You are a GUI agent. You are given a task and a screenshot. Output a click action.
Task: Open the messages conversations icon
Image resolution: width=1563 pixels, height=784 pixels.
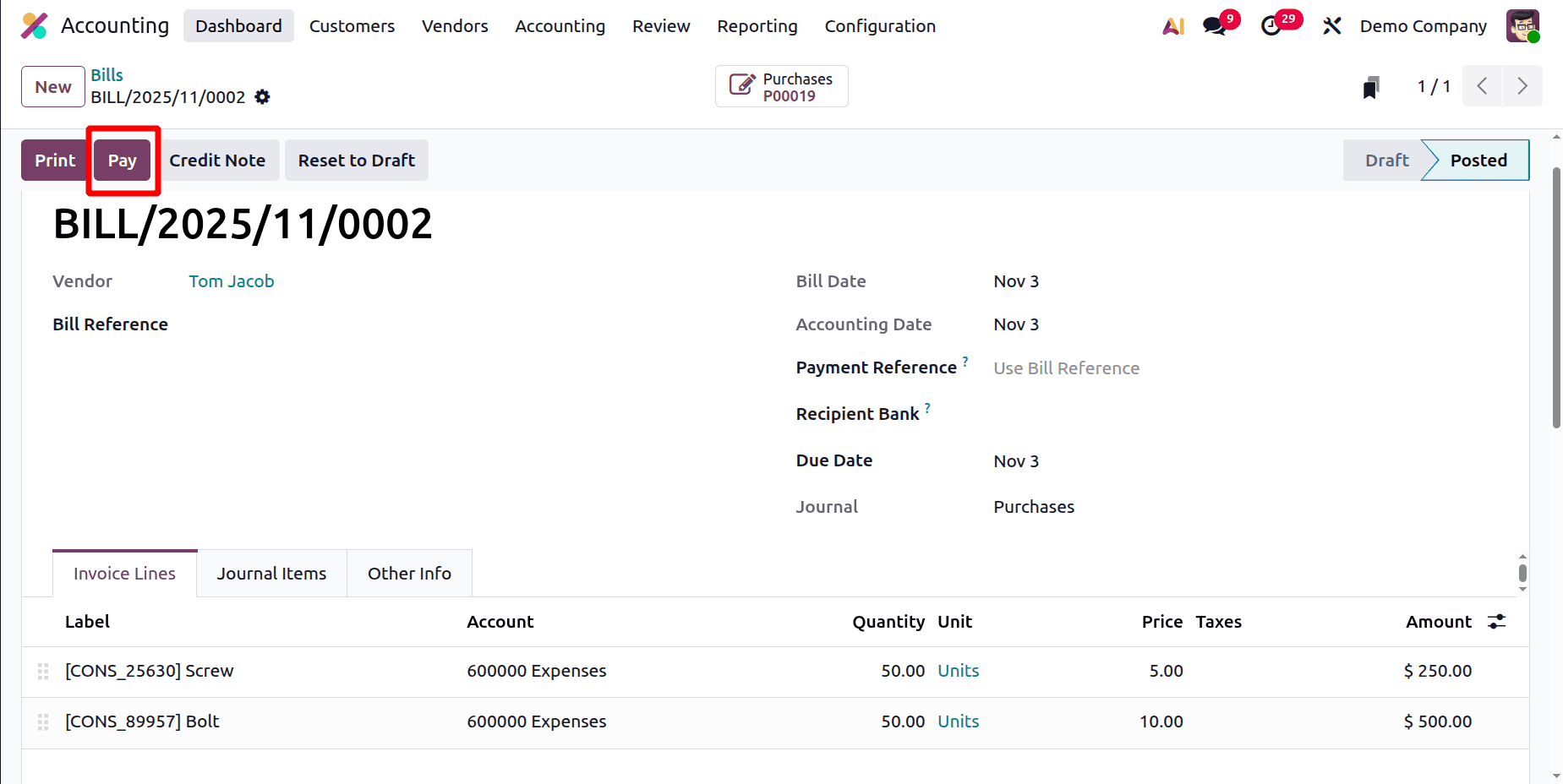[x=1215, y=26]
